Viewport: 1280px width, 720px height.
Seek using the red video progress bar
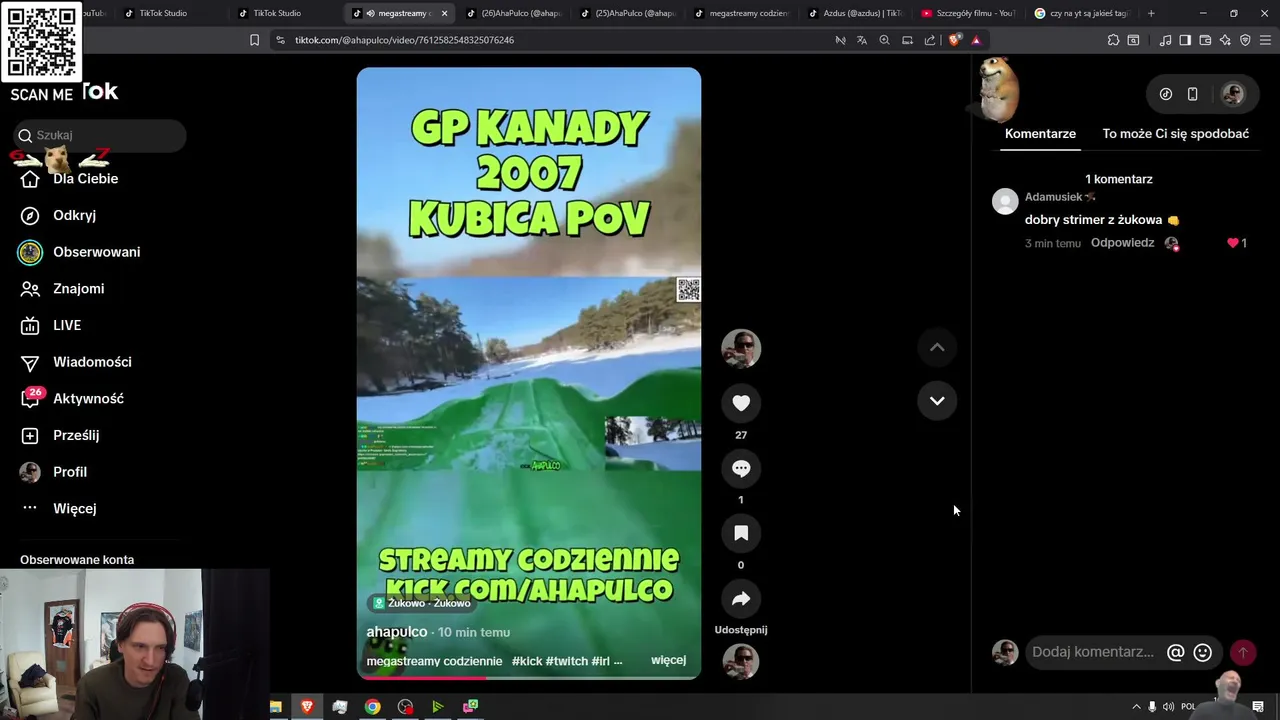[528, 677]
